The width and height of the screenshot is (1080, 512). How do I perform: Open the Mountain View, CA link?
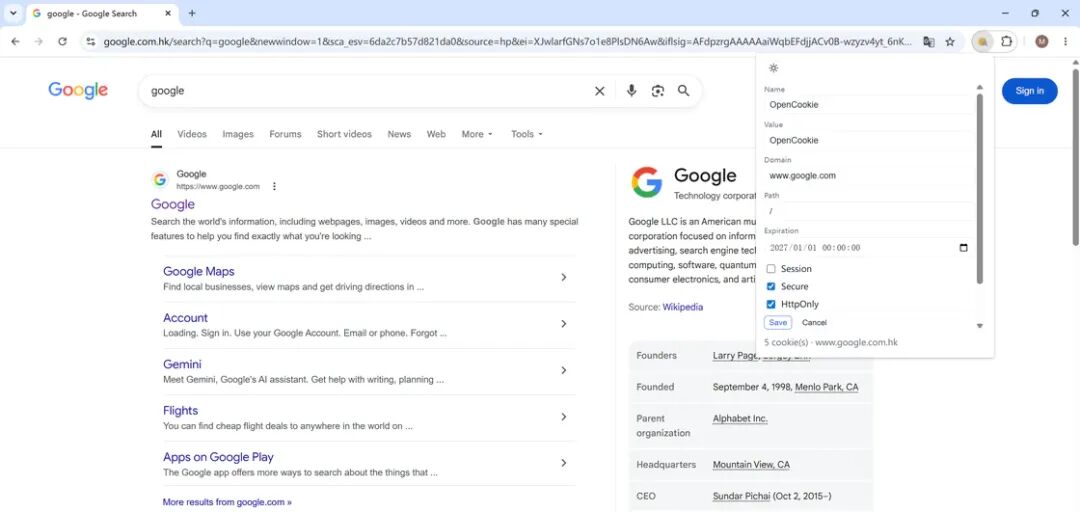pos(751,464)
